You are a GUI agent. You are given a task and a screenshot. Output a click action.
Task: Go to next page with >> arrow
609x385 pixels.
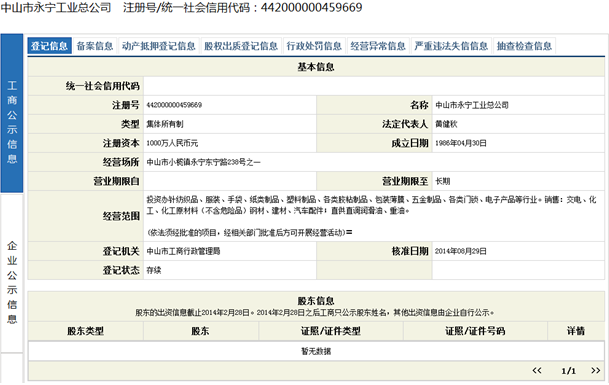click(595, 370)
